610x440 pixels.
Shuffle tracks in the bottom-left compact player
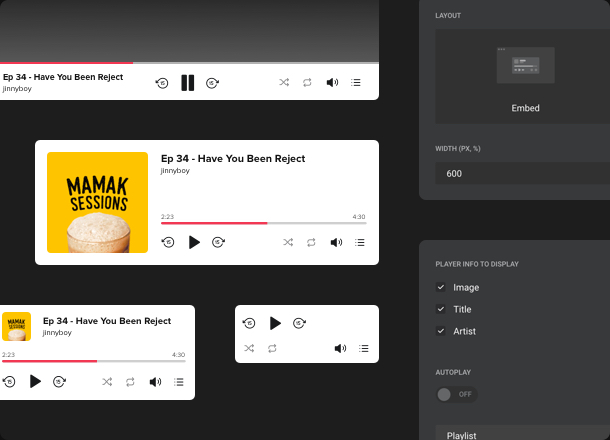tap(107, 382)
